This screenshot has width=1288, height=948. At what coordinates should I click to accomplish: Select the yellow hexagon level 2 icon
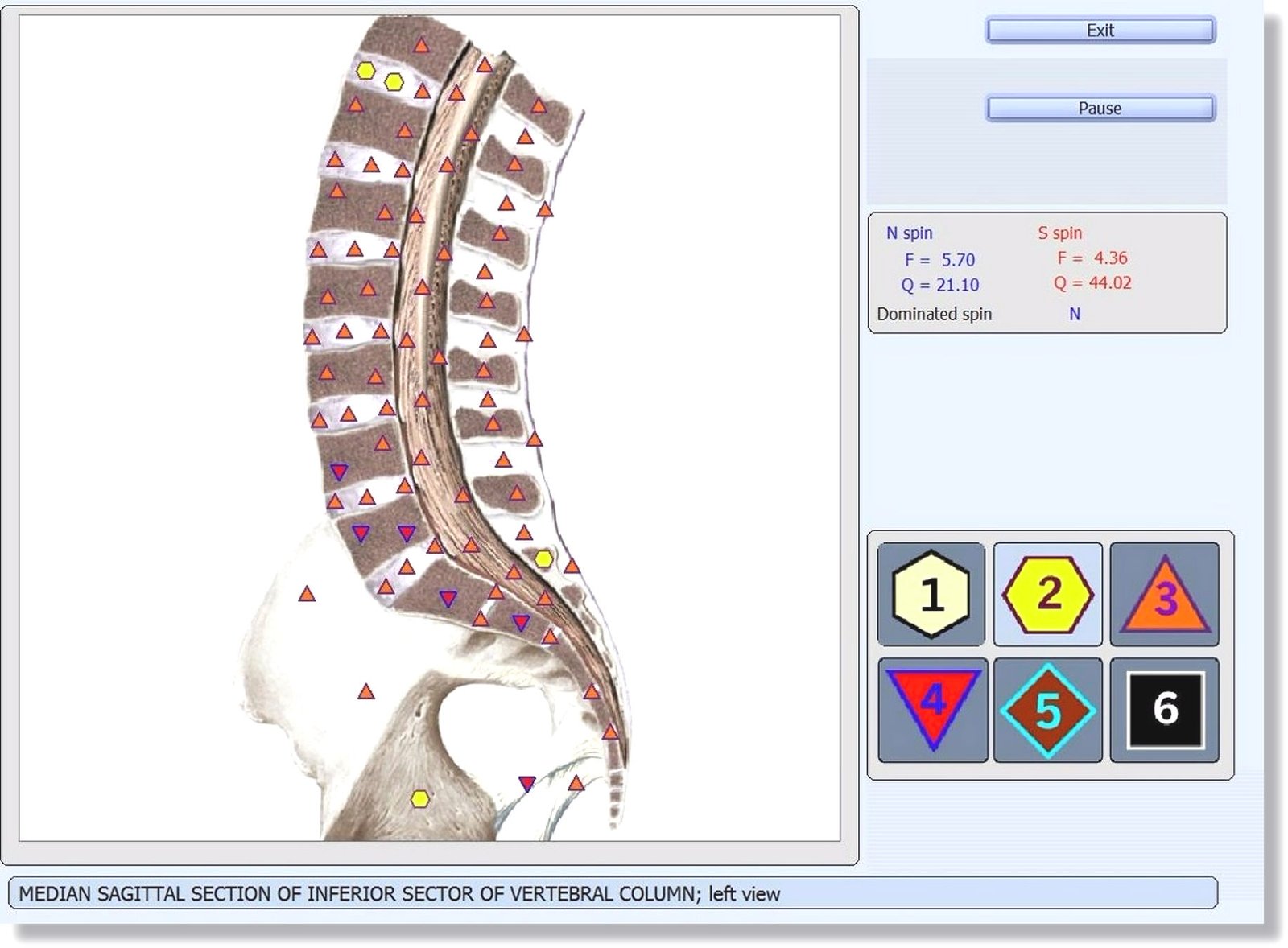pos(1047,595)
